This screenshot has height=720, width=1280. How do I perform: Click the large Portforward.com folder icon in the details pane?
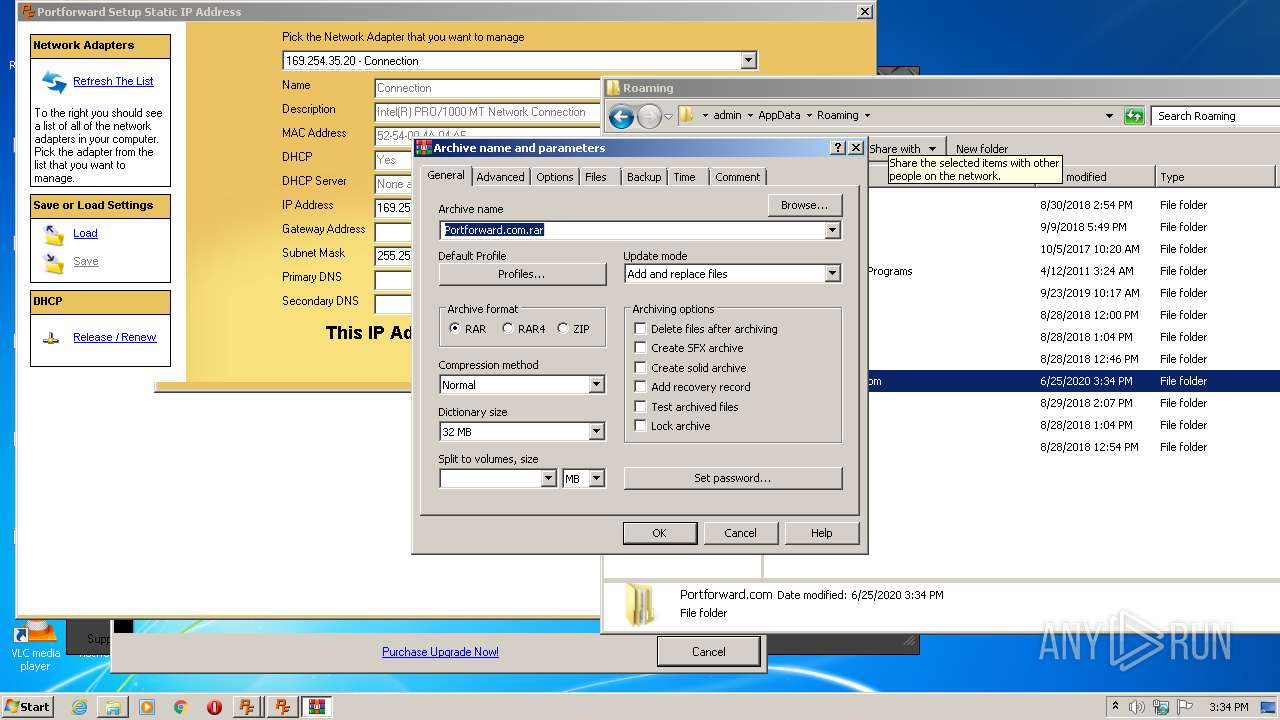pos(640,604)
